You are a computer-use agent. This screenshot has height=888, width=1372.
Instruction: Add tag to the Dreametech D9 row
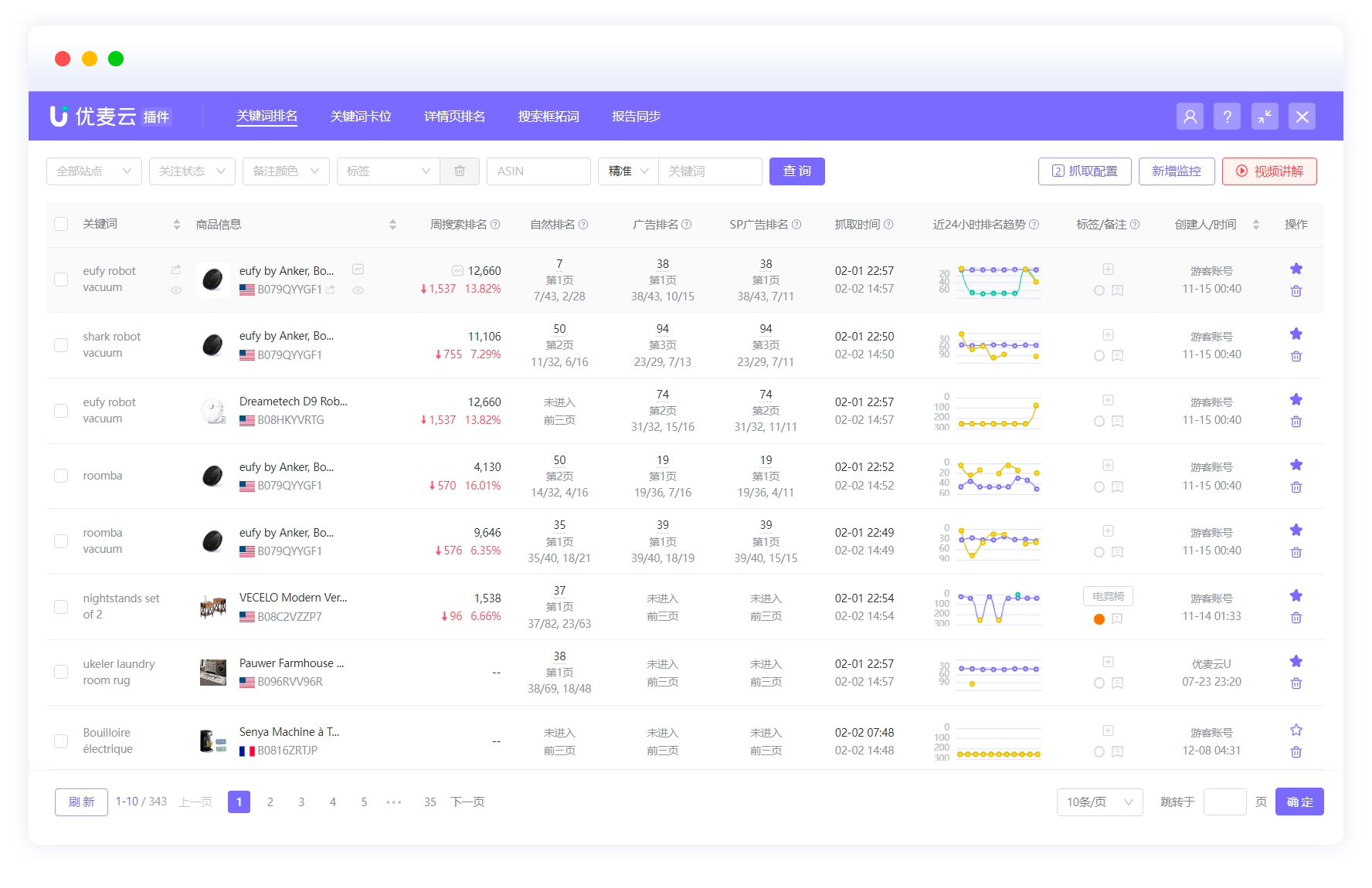(x=1108, y=400)
